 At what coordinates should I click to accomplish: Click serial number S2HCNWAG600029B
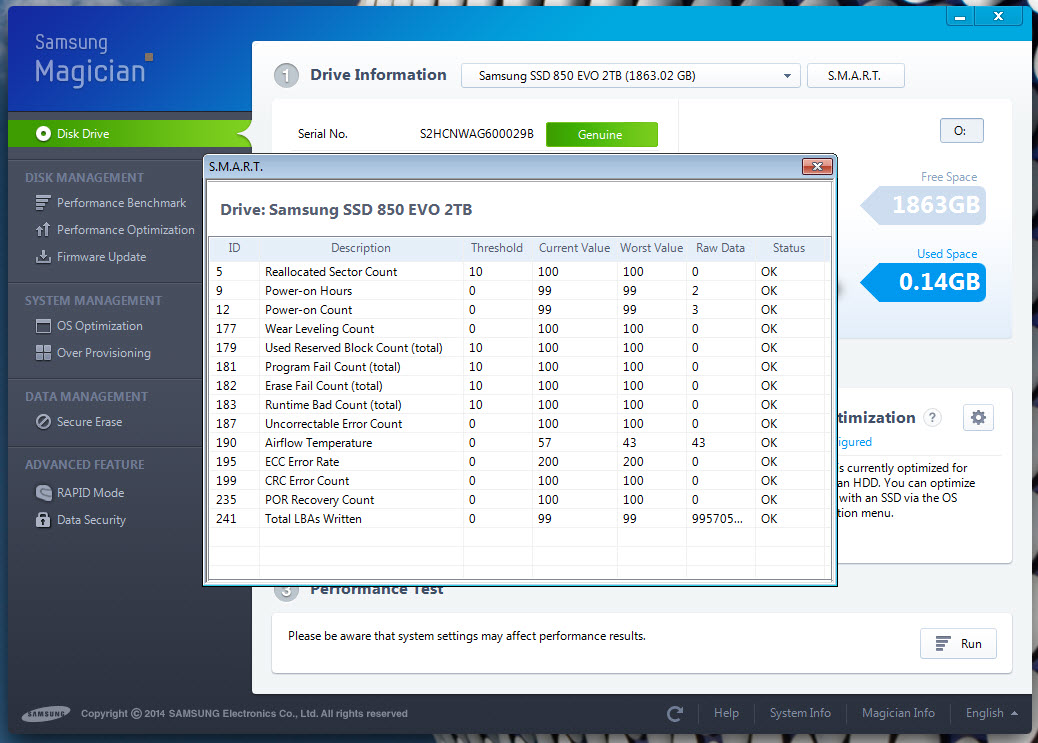click(477, 134)
